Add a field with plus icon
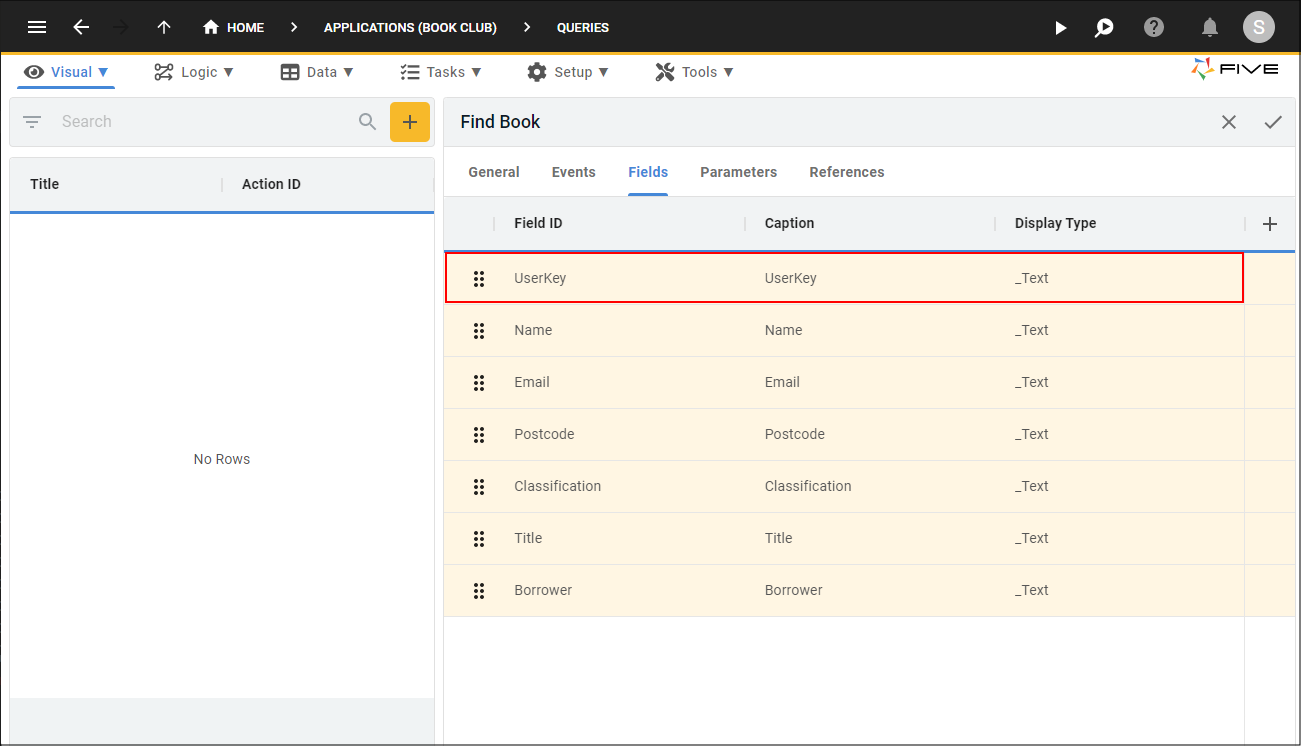 click(1270, 224)
